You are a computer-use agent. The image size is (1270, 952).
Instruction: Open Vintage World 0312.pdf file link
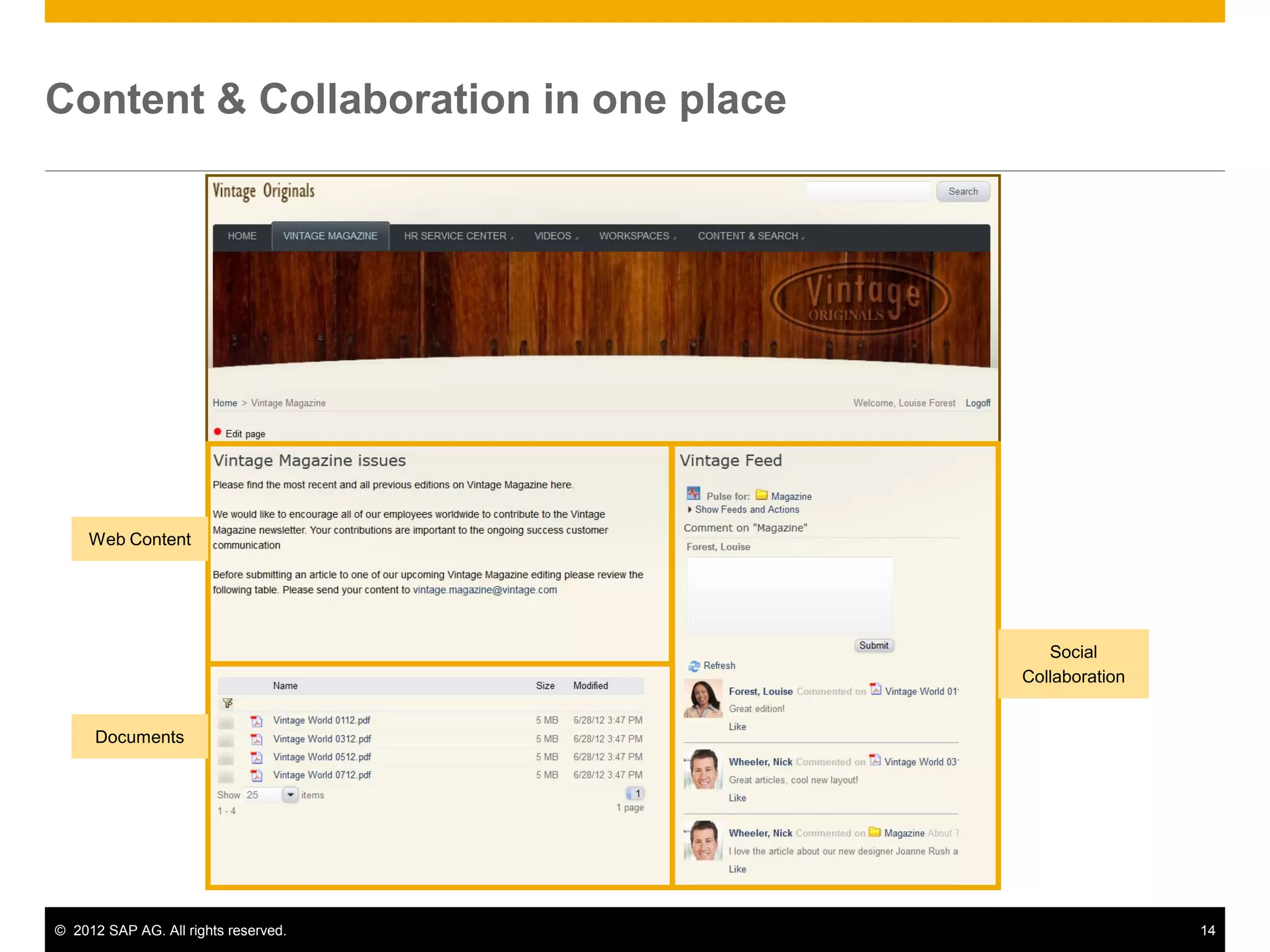point(322,739)
